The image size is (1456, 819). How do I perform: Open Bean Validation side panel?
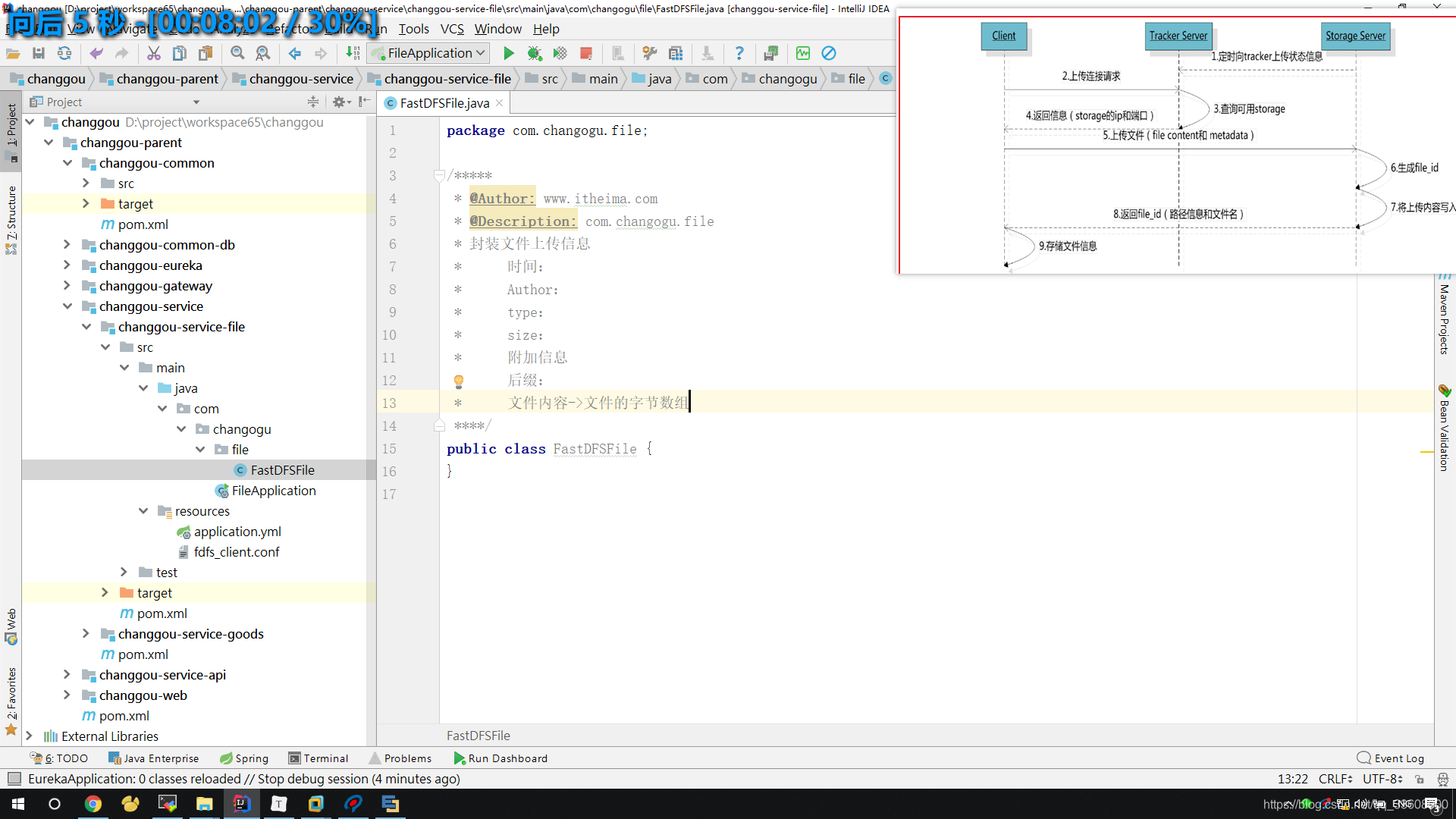[x=1445, y=429]
